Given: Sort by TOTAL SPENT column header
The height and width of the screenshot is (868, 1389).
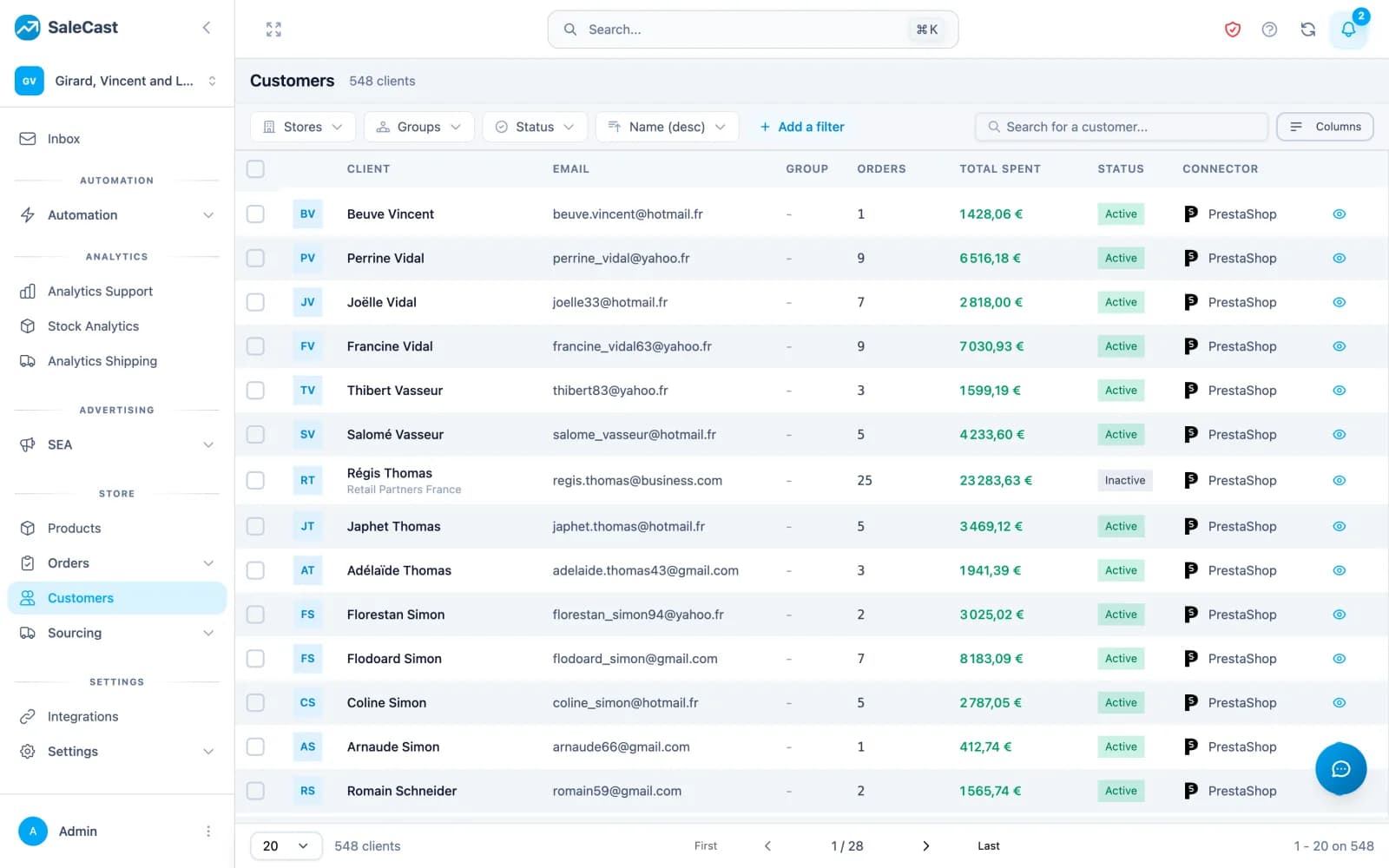Looking at the screenshot, I should 999,168.
